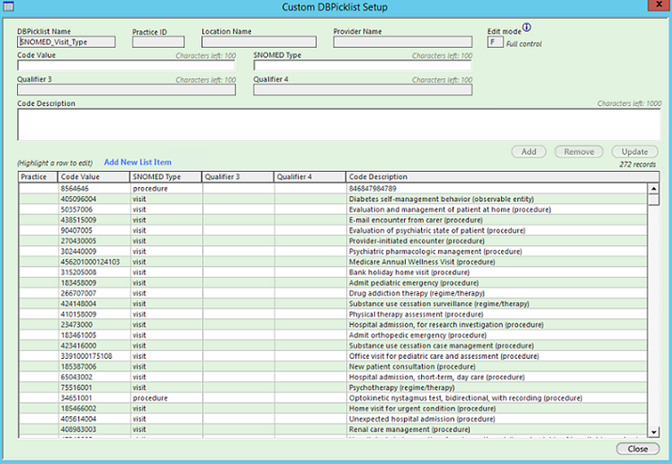The width and height of the screenshot is (672, 464).
Task: Click the Qualifier 4 column header
Action: coord(309,177)
